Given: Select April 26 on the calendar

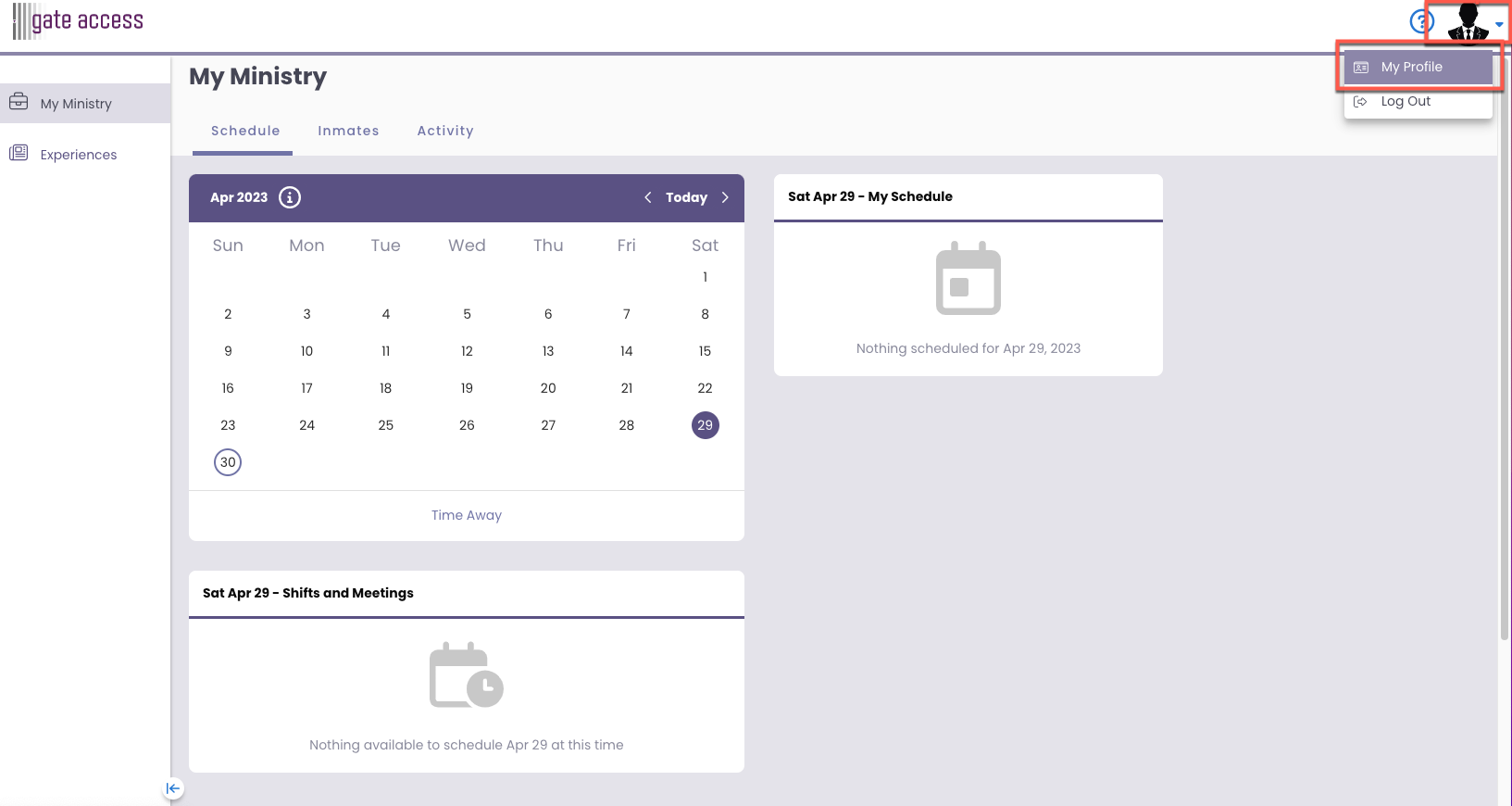Looking at the screenshot, I should (467, 425).
